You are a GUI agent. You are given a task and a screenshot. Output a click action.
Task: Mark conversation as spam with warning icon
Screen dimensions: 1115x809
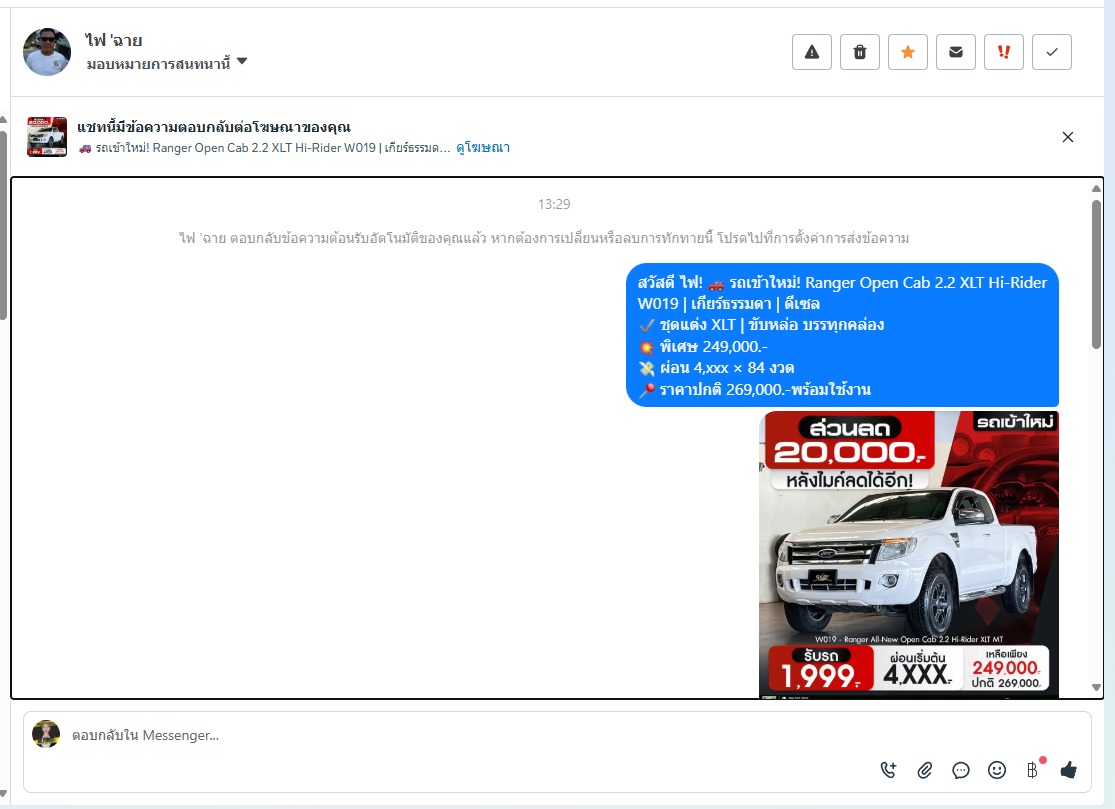click(811, 52)
